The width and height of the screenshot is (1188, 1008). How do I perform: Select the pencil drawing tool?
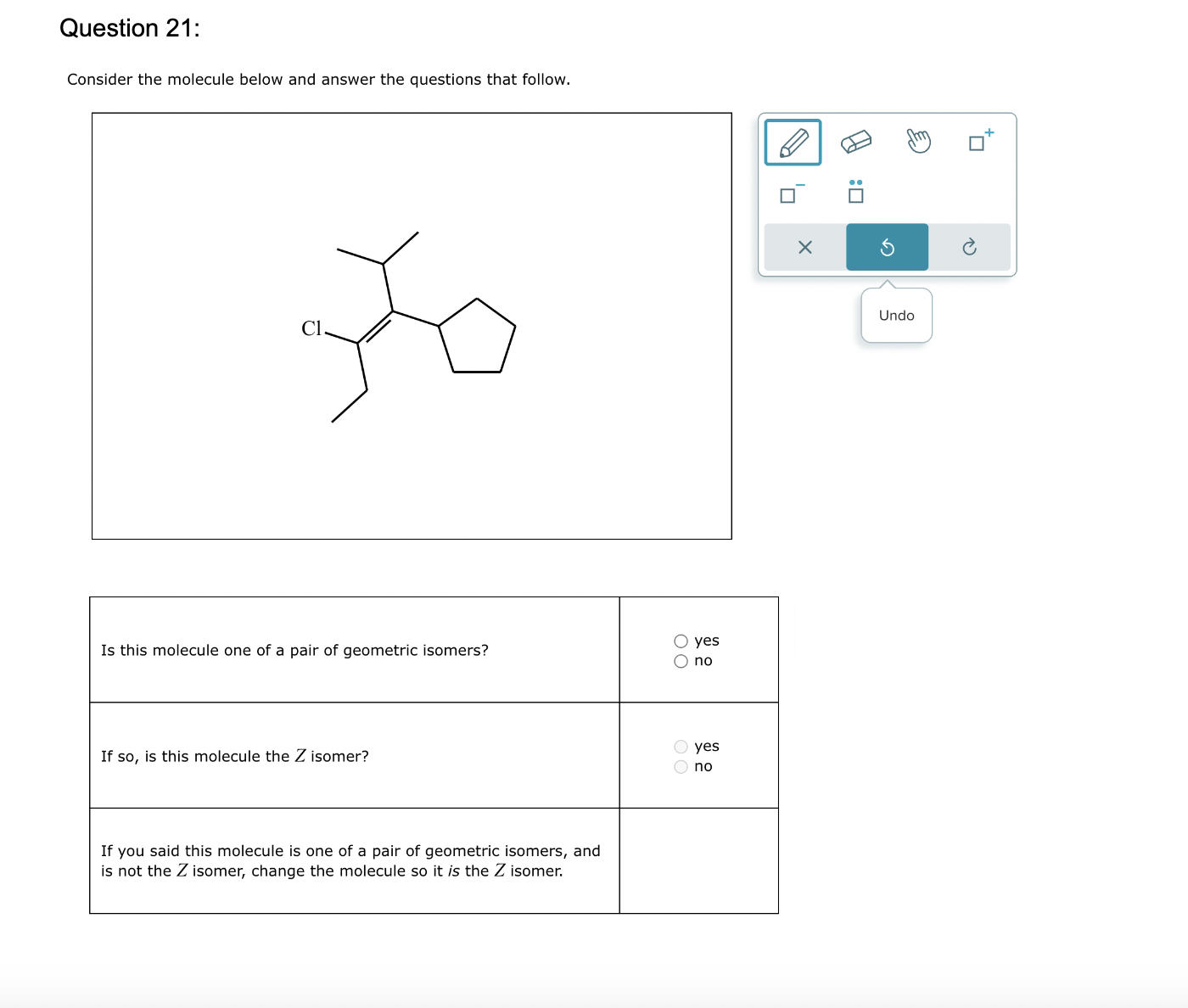pos(792,142)
